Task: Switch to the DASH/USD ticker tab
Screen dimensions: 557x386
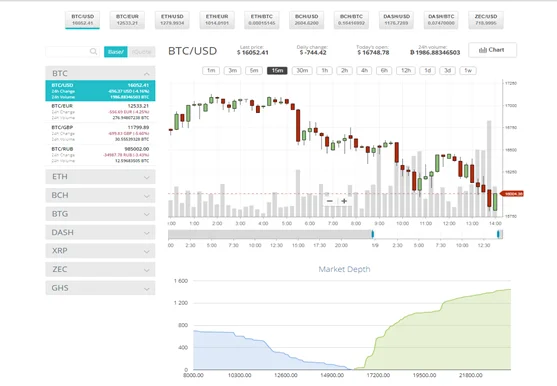Action: 396,20
